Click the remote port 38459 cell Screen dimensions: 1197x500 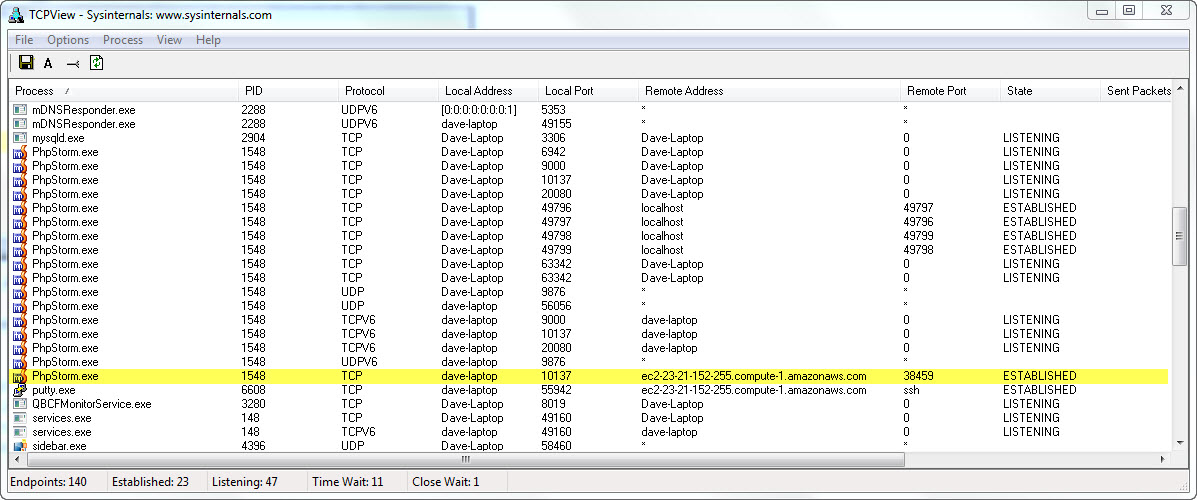click(918, 376)
